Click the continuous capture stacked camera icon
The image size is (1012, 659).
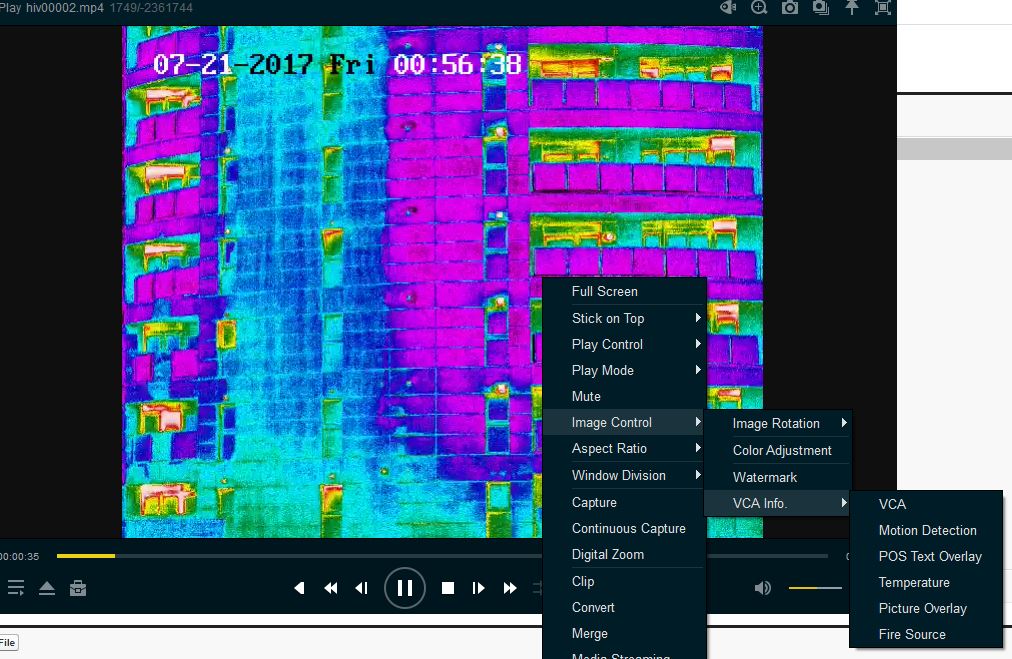(x=821, y=8)
